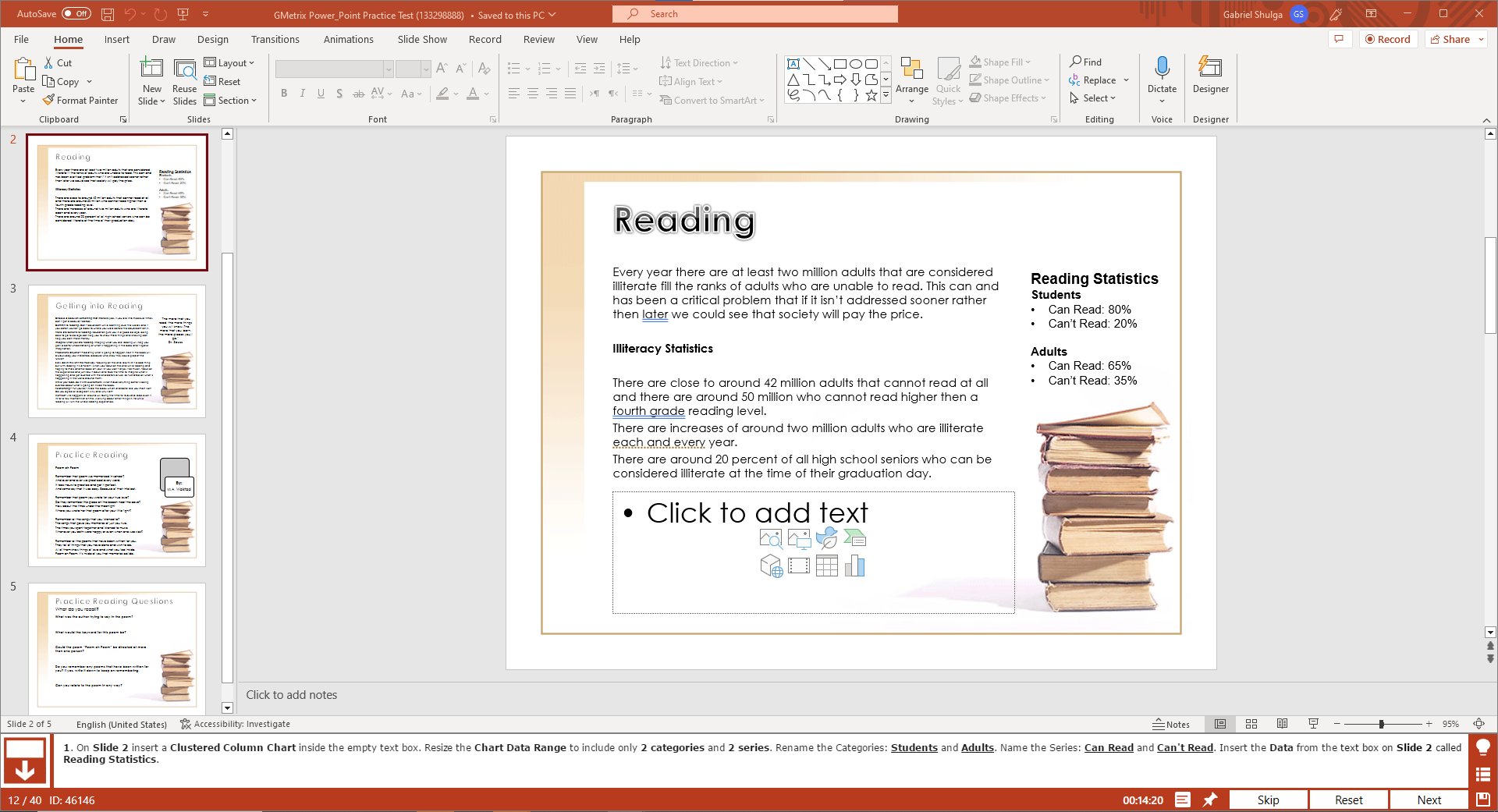Screen dimensions: 1498x812
Task: Open the Shape Fill dropdown
Action: (x=999, y=62)
